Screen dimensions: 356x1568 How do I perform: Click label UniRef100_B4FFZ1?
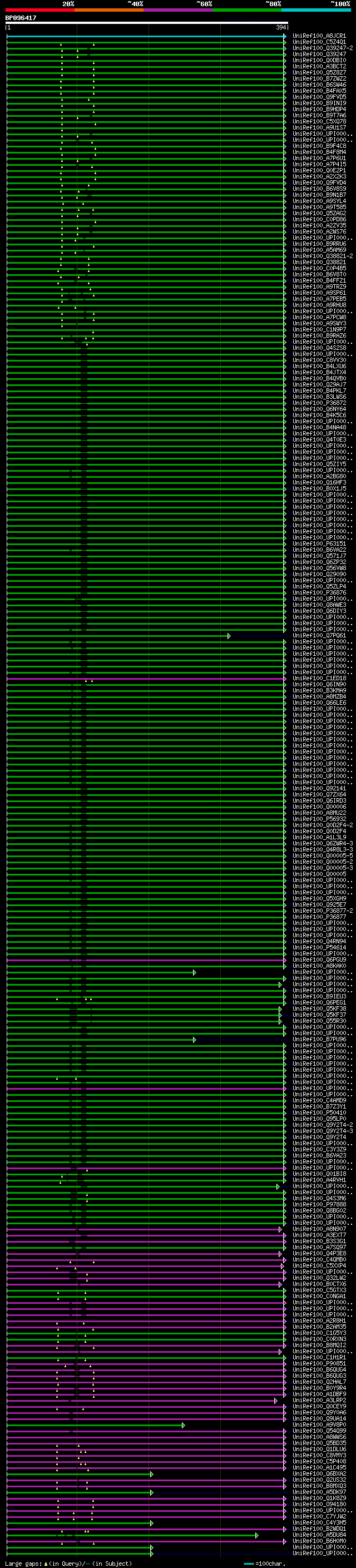pos(319,280)
